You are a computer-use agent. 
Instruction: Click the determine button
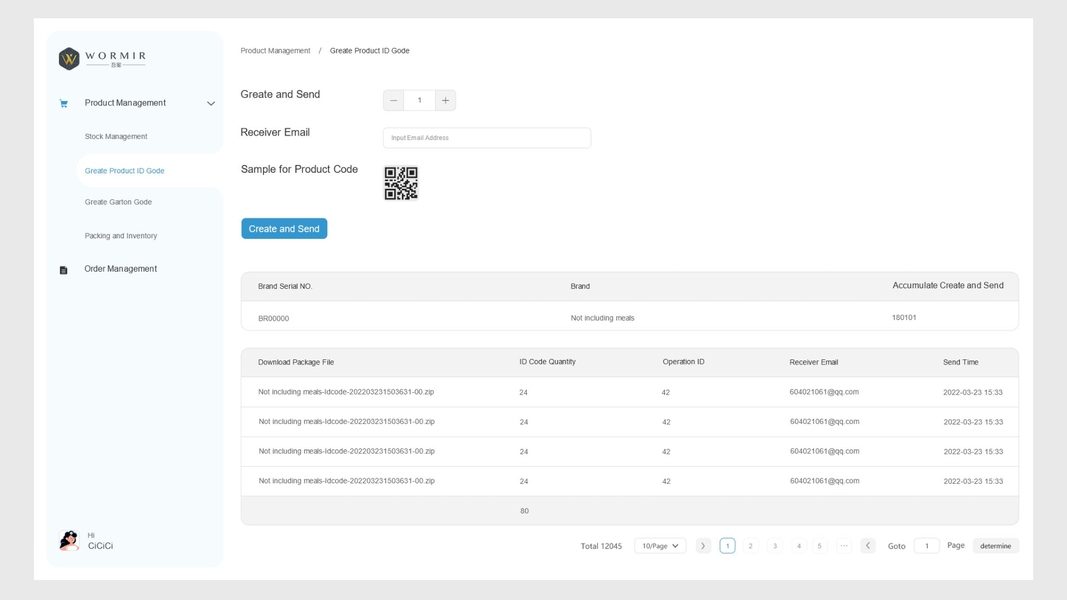click(x=995, y=546)
